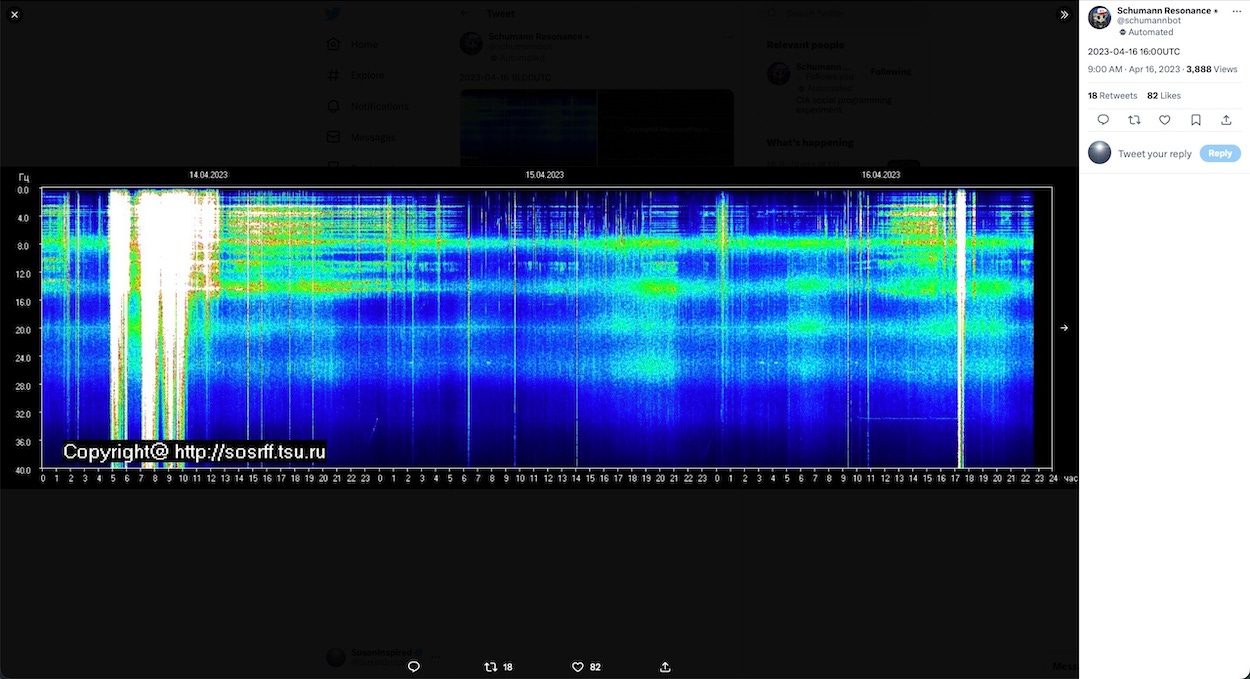The width and height of the screenshot is (1250, 679).
Task: Click the tweet text 2023-04-16 16:00UTC
Action: [x=1134, y=51]
